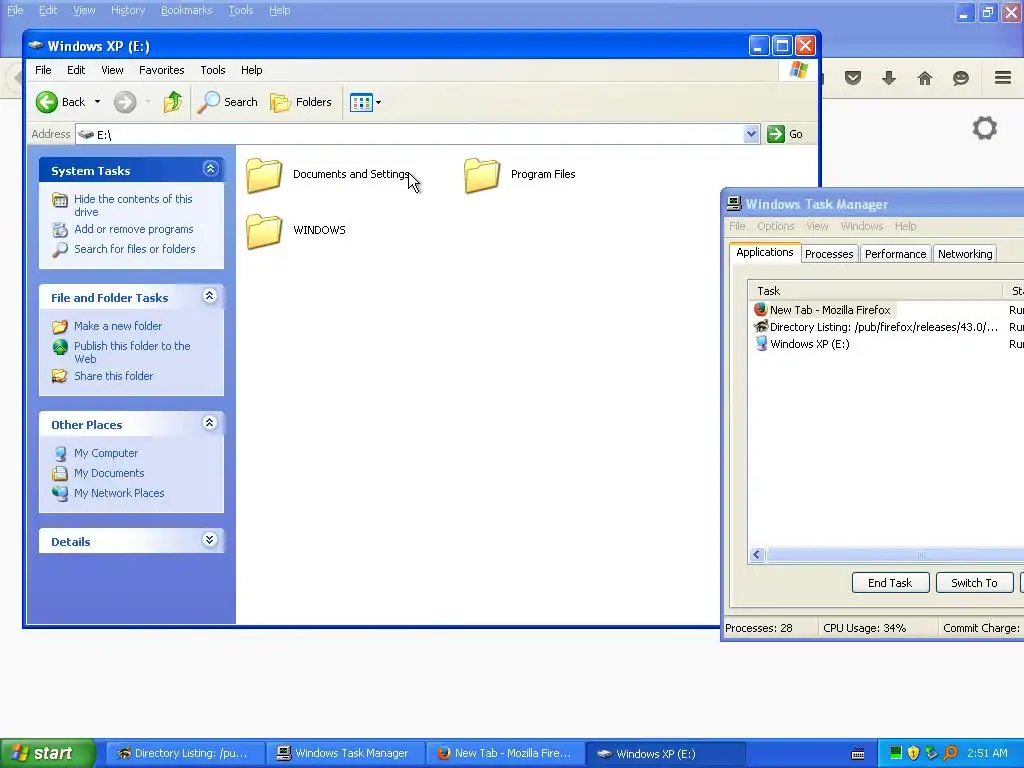Switch to New Tab Mozilla Firefox taskbar button
Screen dimensions: 1024x768
coord(506,754)
